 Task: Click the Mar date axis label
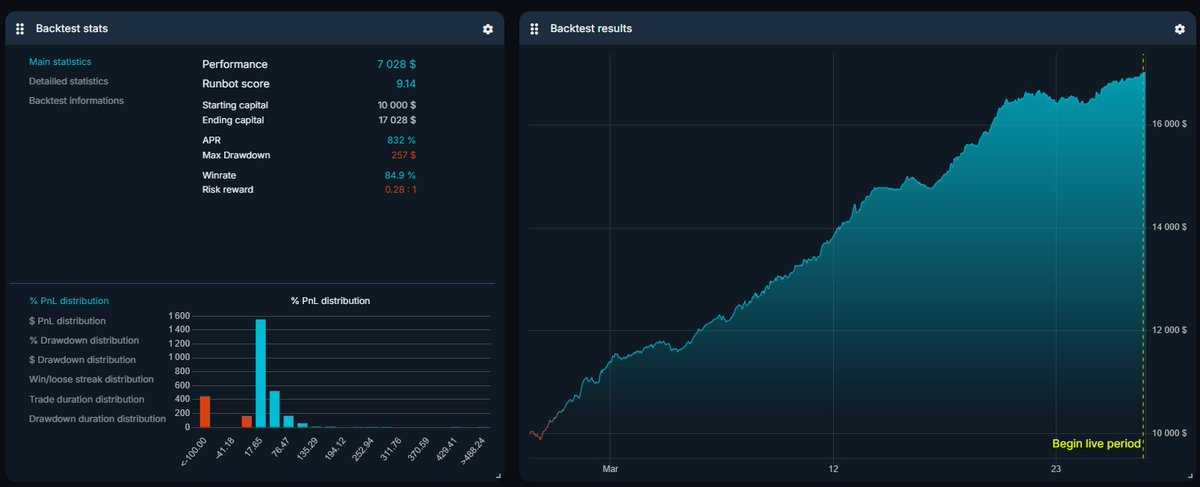point(611,468)
